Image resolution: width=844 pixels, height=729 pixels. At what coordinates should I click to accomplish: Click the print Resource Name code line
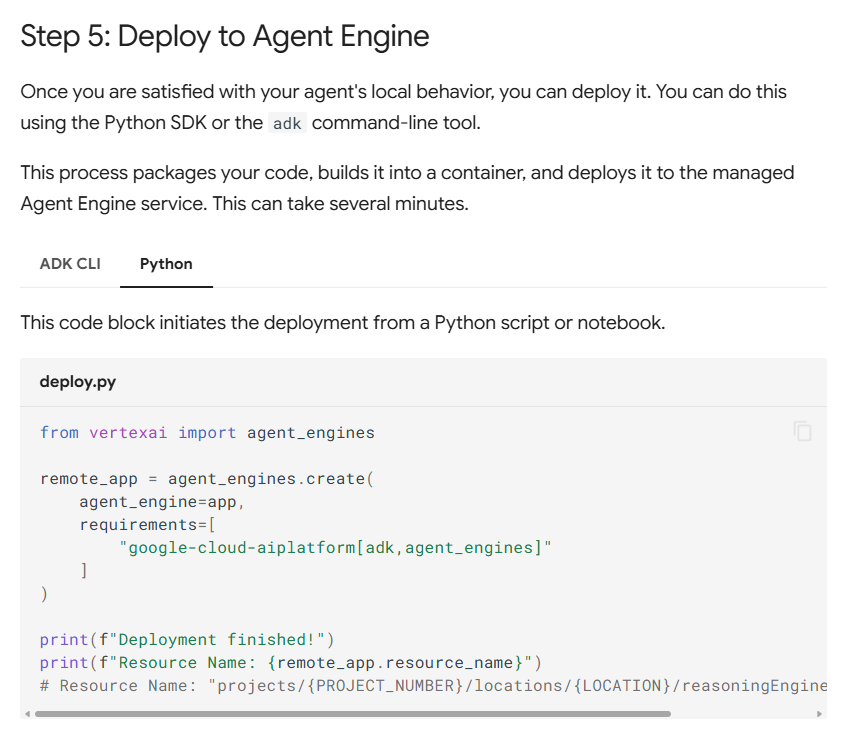290,663
